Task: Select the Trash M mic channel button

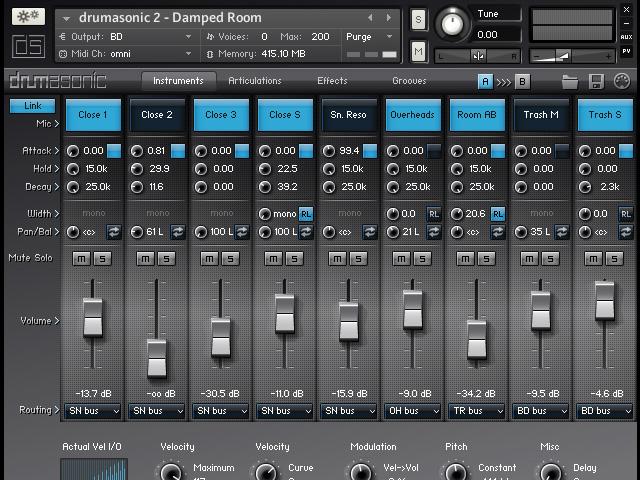Action: [x=541, y=115]
